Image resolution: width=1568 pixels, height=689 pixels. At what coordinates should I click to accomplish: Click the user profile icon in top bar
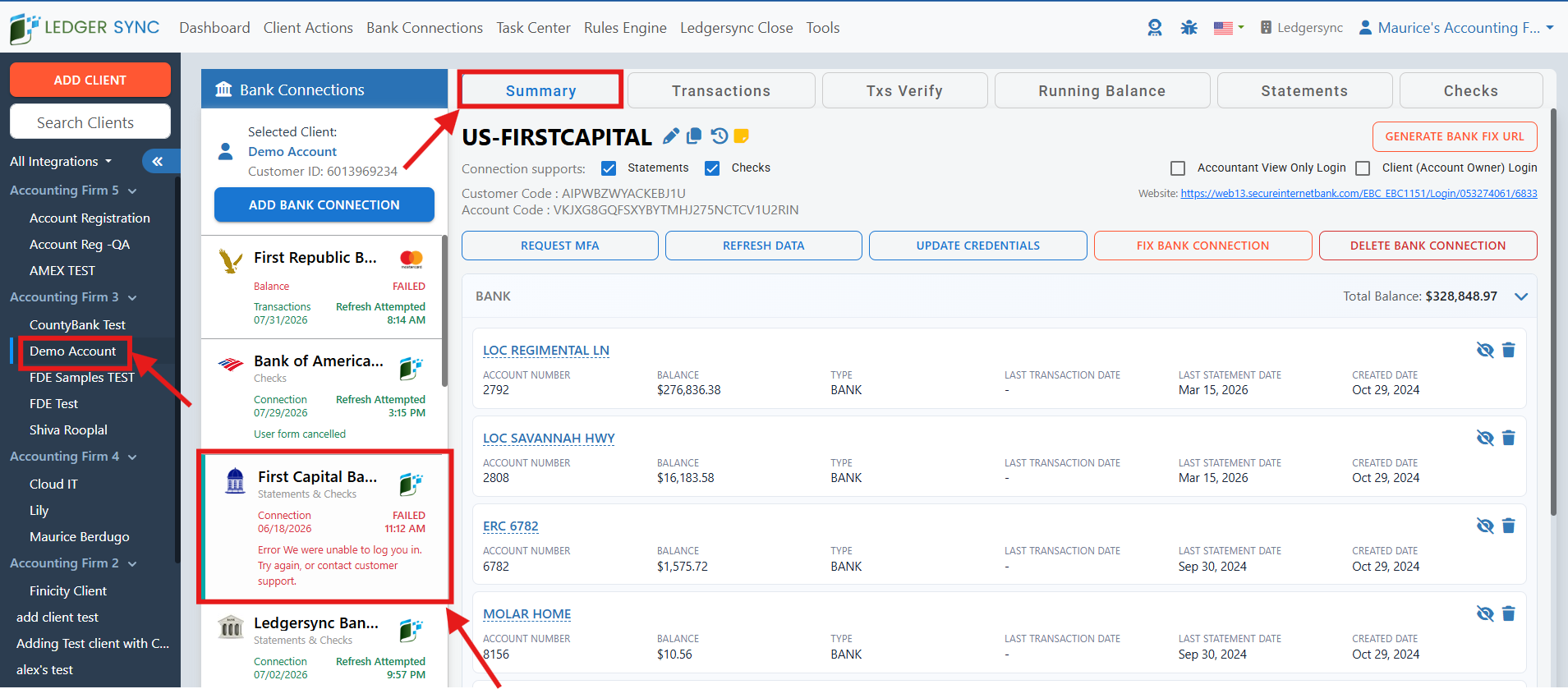coord(1365,28)
